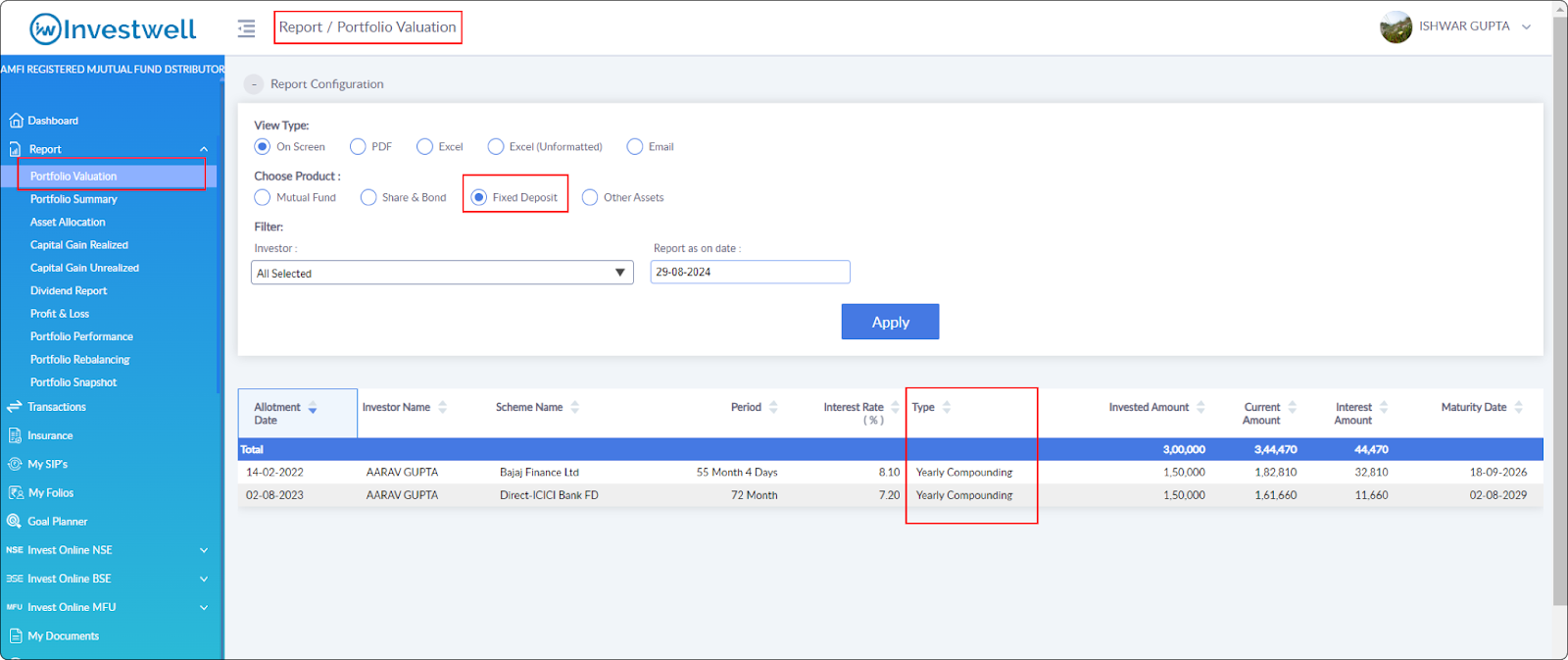Viewport: 1568px width, 660px height.
Task: Click the My Folios icon
Action: 16,492
